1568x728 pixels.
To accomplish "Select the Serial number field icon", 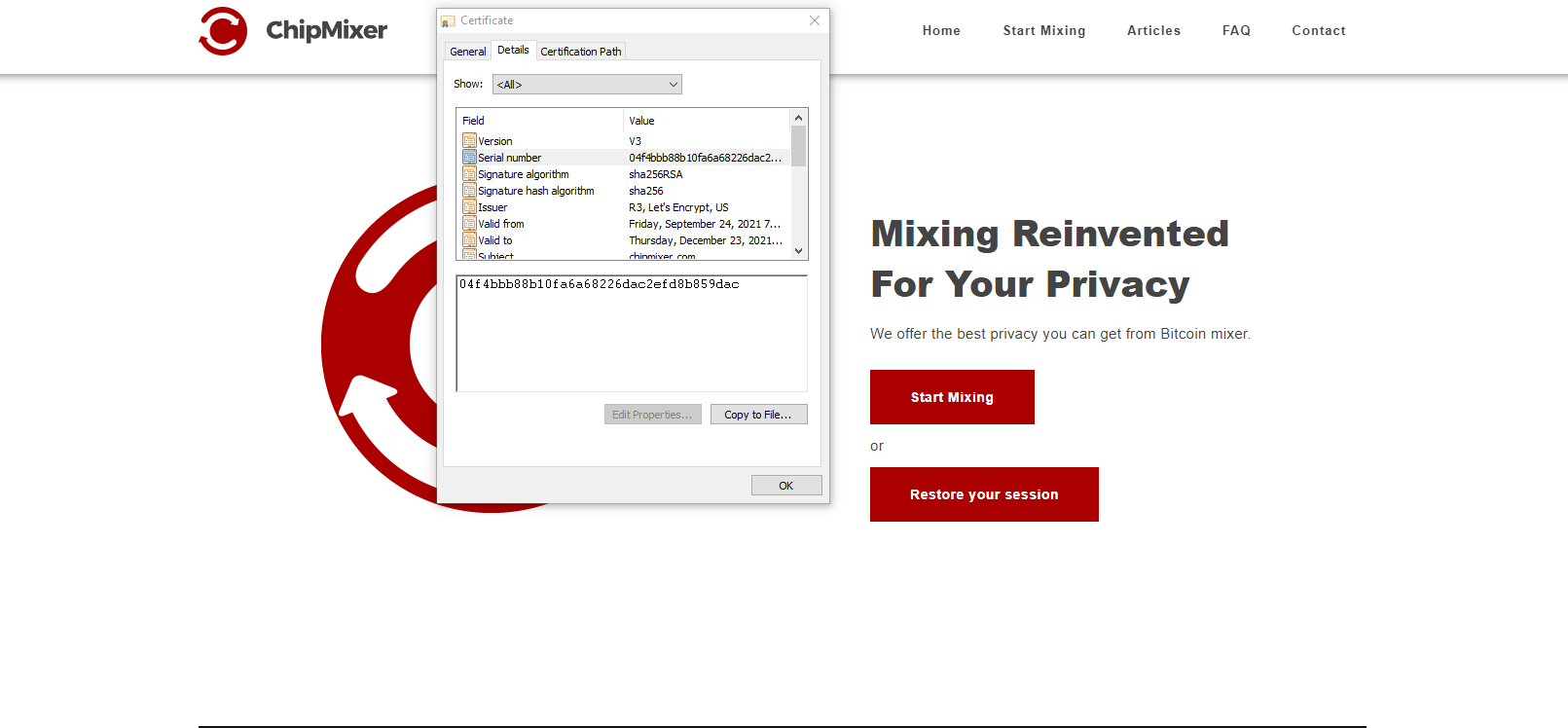I will click(469, 158).
